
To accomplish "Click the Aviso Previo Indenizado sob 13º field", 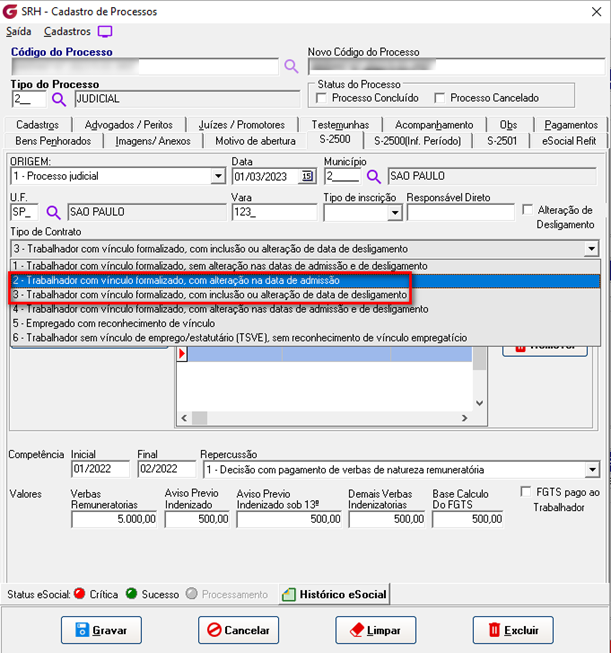I will [289, 519].
